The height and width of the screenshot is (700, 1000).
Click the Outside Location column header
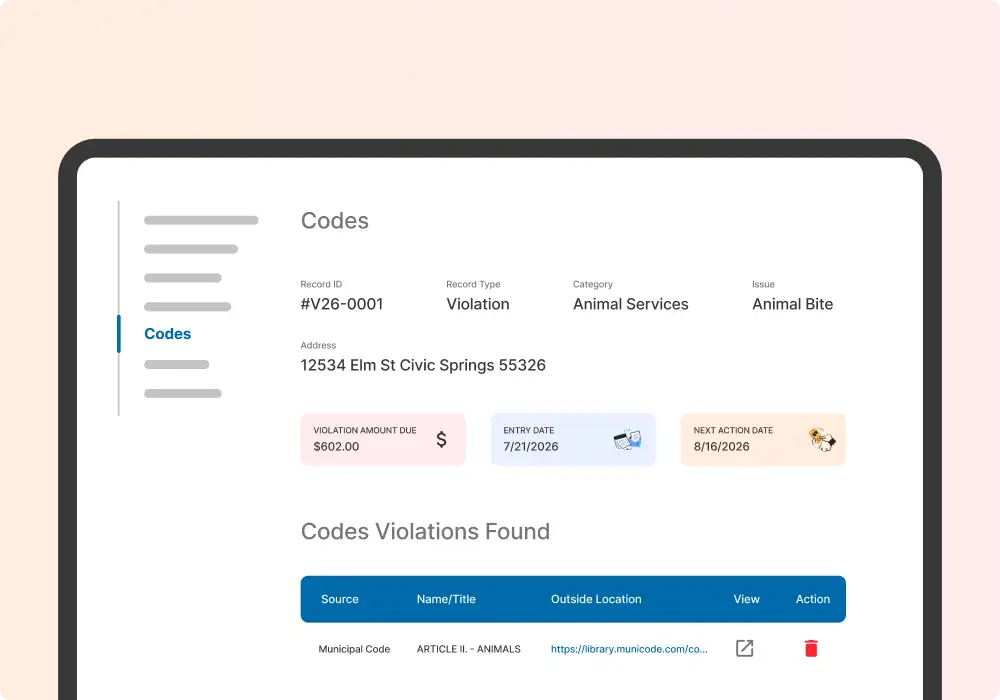click(596, 599)
